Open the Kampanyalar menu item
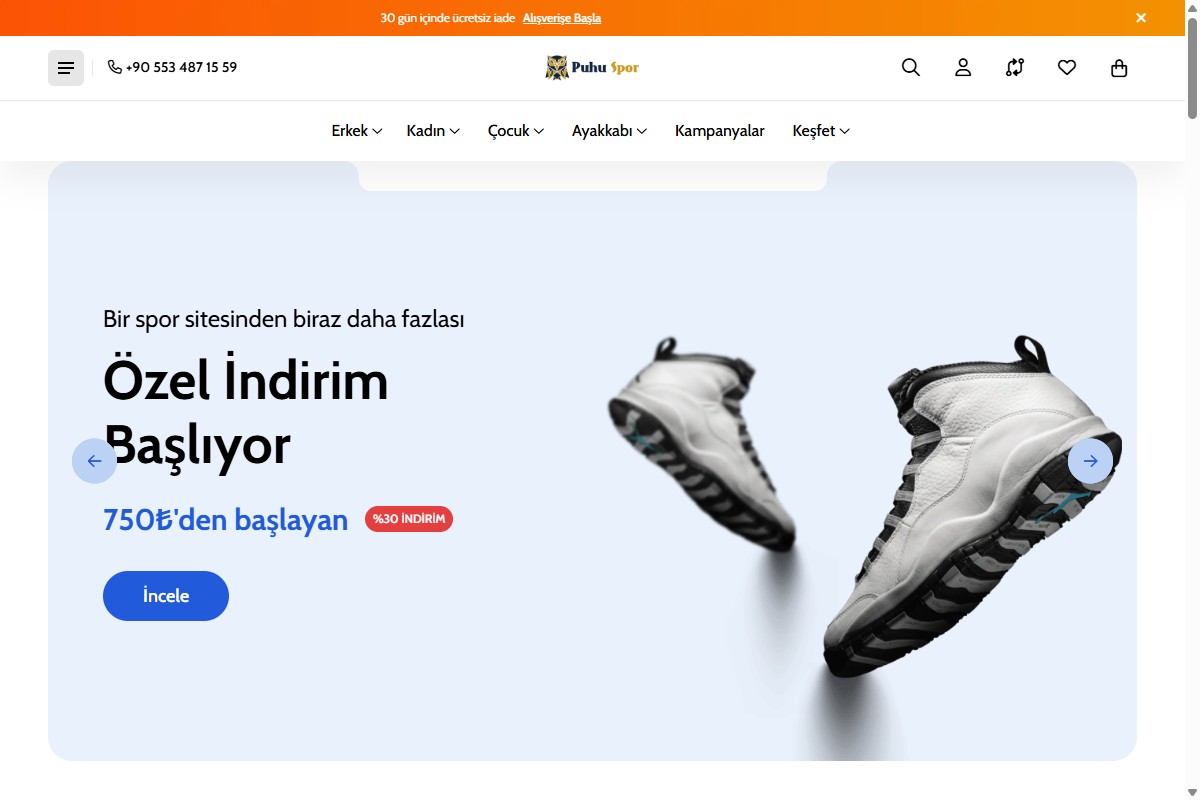This screenshot has width=1200, height=800. pos(720,131)
